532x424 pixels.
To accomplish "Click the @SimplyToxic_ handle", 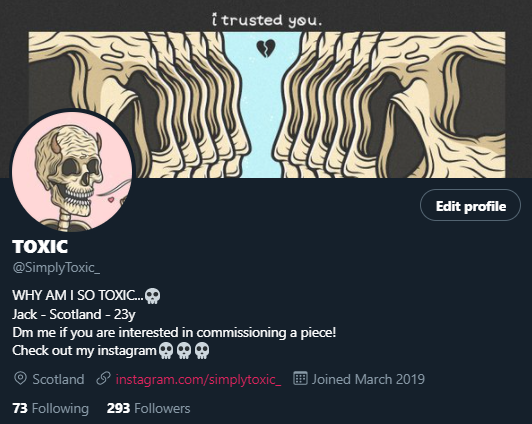I will pos(56,268).
